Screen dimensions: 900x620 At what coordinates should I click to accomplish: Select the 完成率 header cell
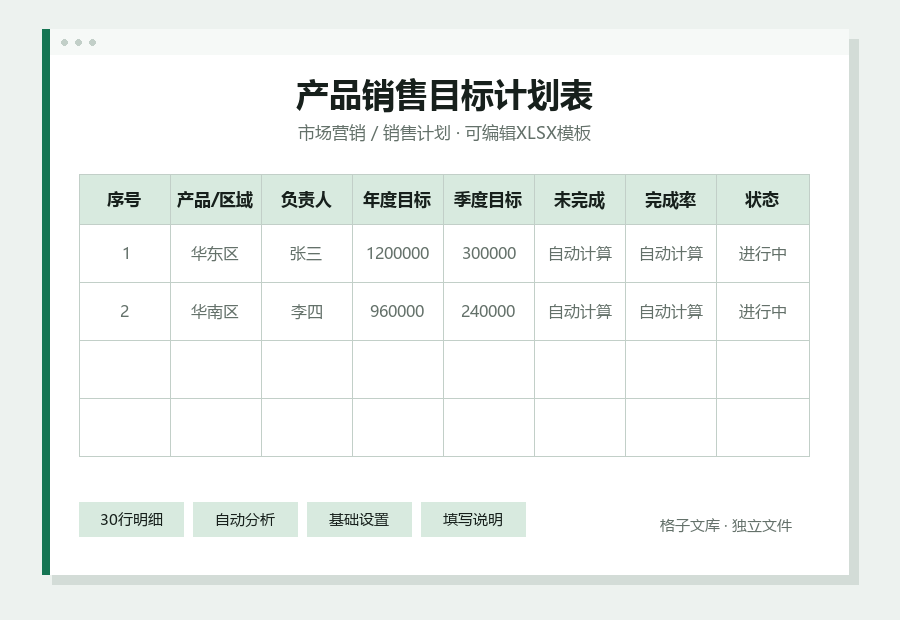pyautogui.click(x=671, y=200)
